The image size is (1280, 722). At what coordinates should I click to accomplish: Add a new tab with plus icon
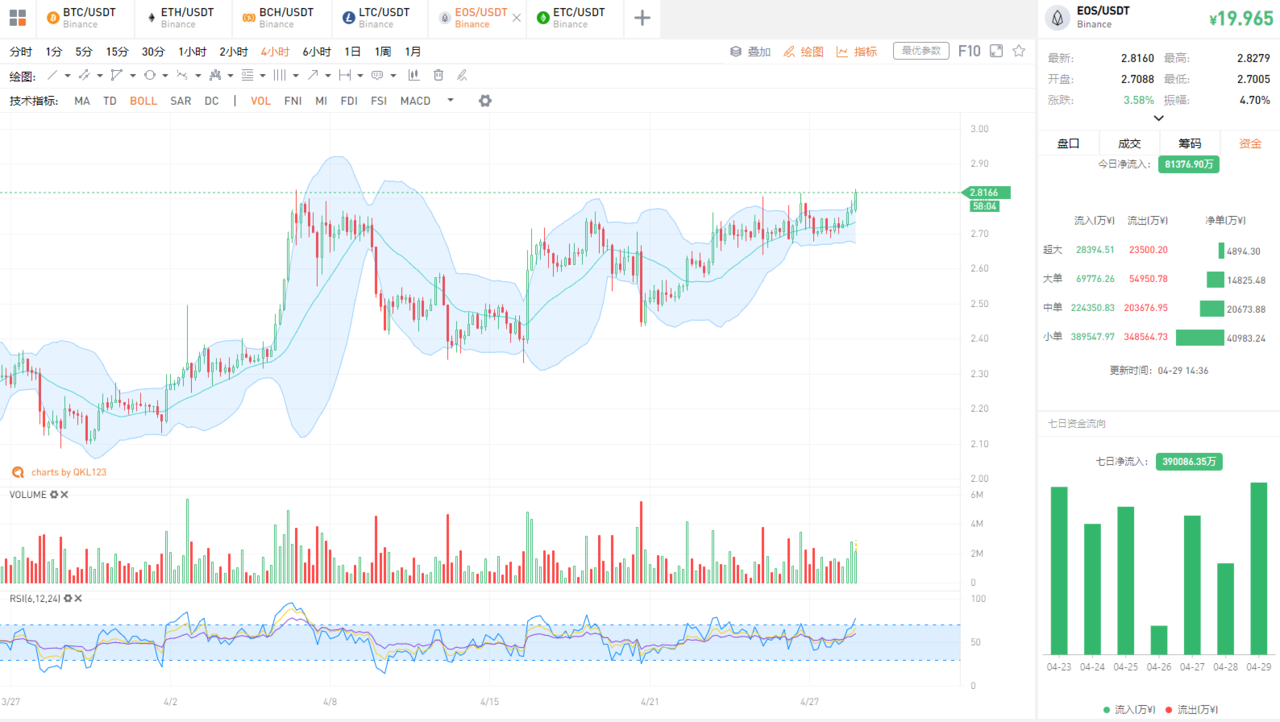(642, 18)
